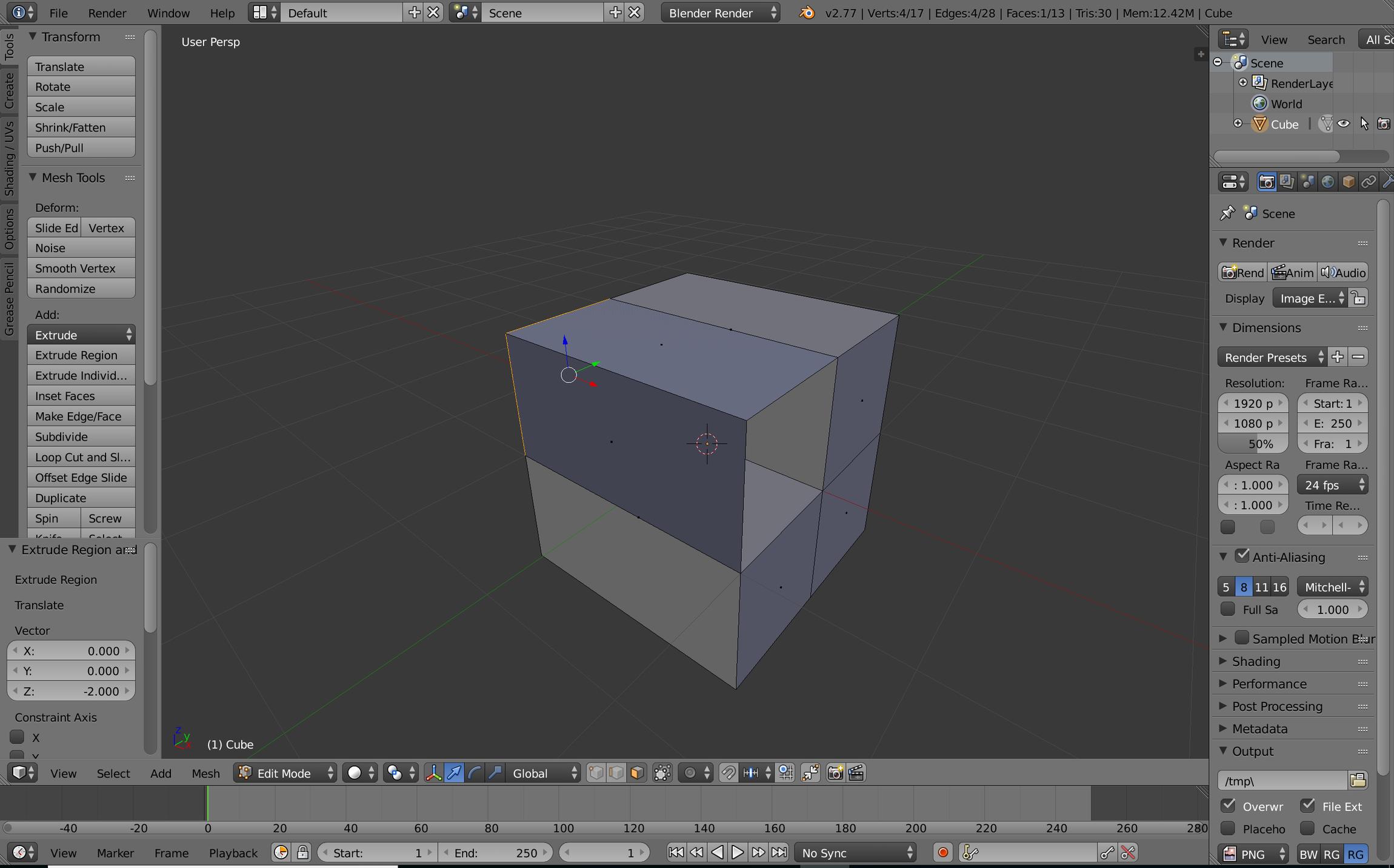Switch to vertex select mode icon
Viewport: 1394px width, 868px height.
[596, 773]
